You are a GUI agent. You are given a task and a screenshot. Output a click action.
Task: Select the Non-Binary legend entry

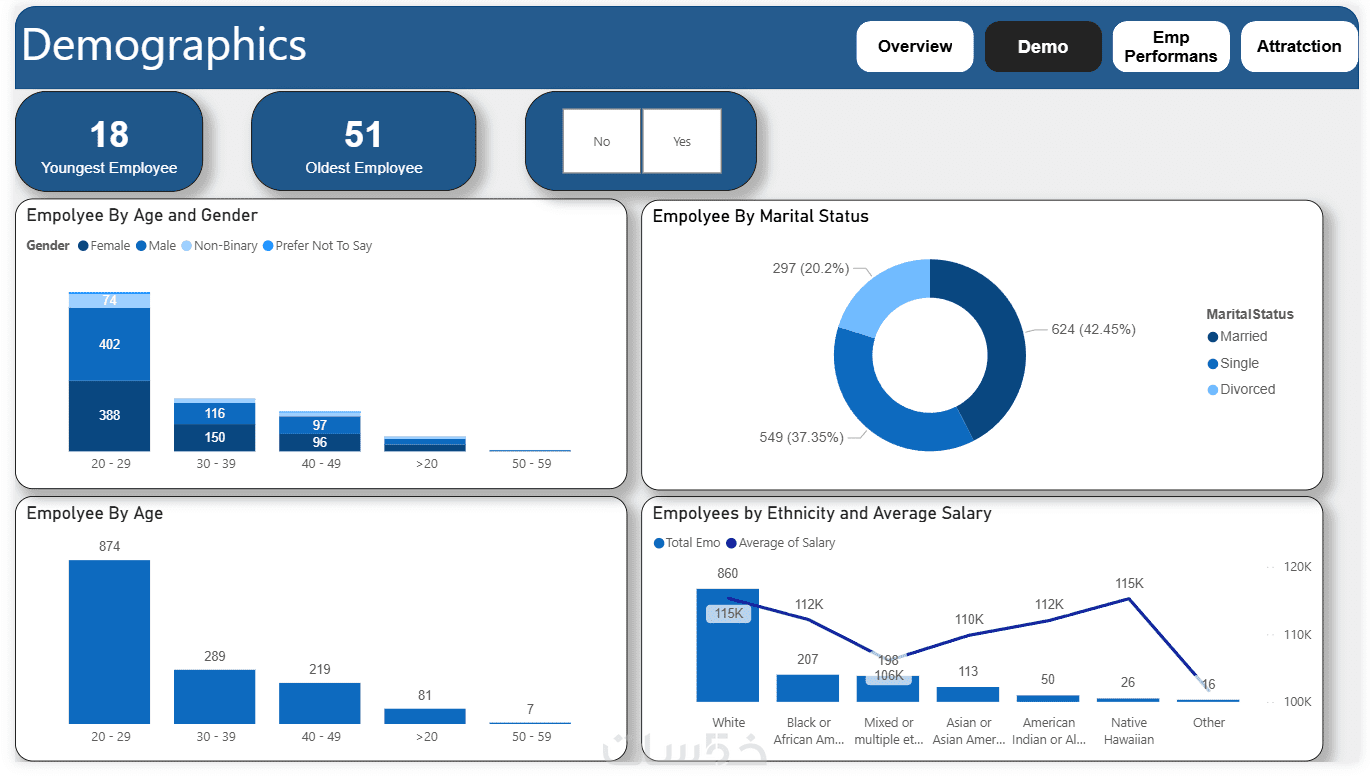(219, 246)
